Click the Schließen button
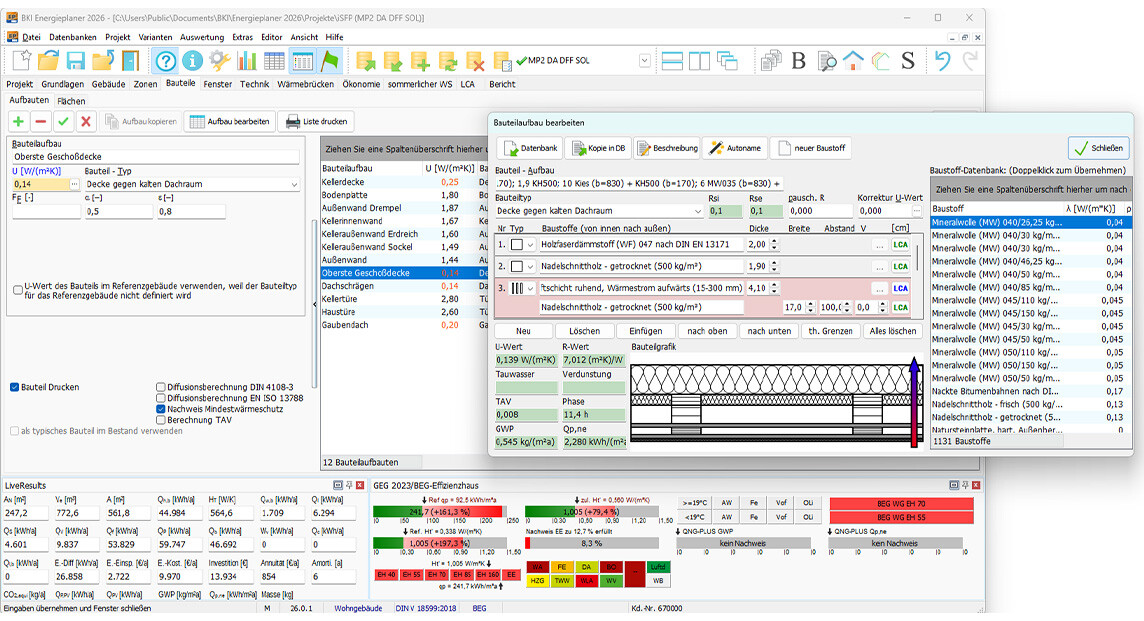Viewport: 1144px width, 621px height. pyautogui.click(x=1097, y=148)
